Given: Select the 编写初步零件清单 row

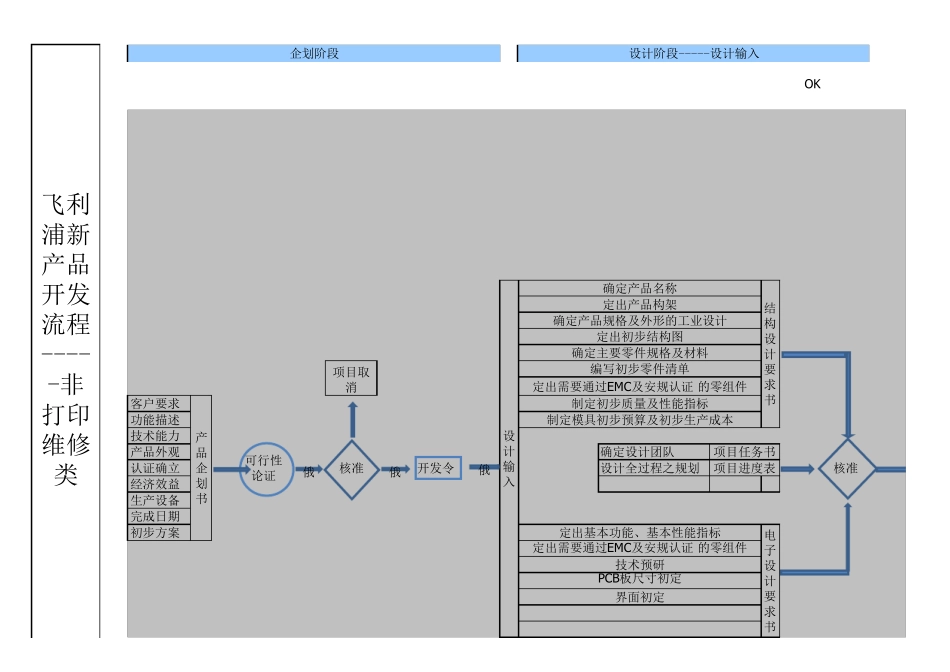Looking at the screenshot, I should [640, 368].
